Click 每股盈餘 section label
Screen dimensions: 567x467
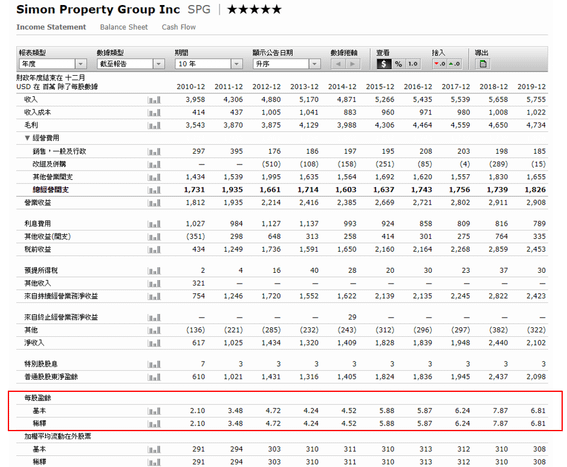pos(38,398)
